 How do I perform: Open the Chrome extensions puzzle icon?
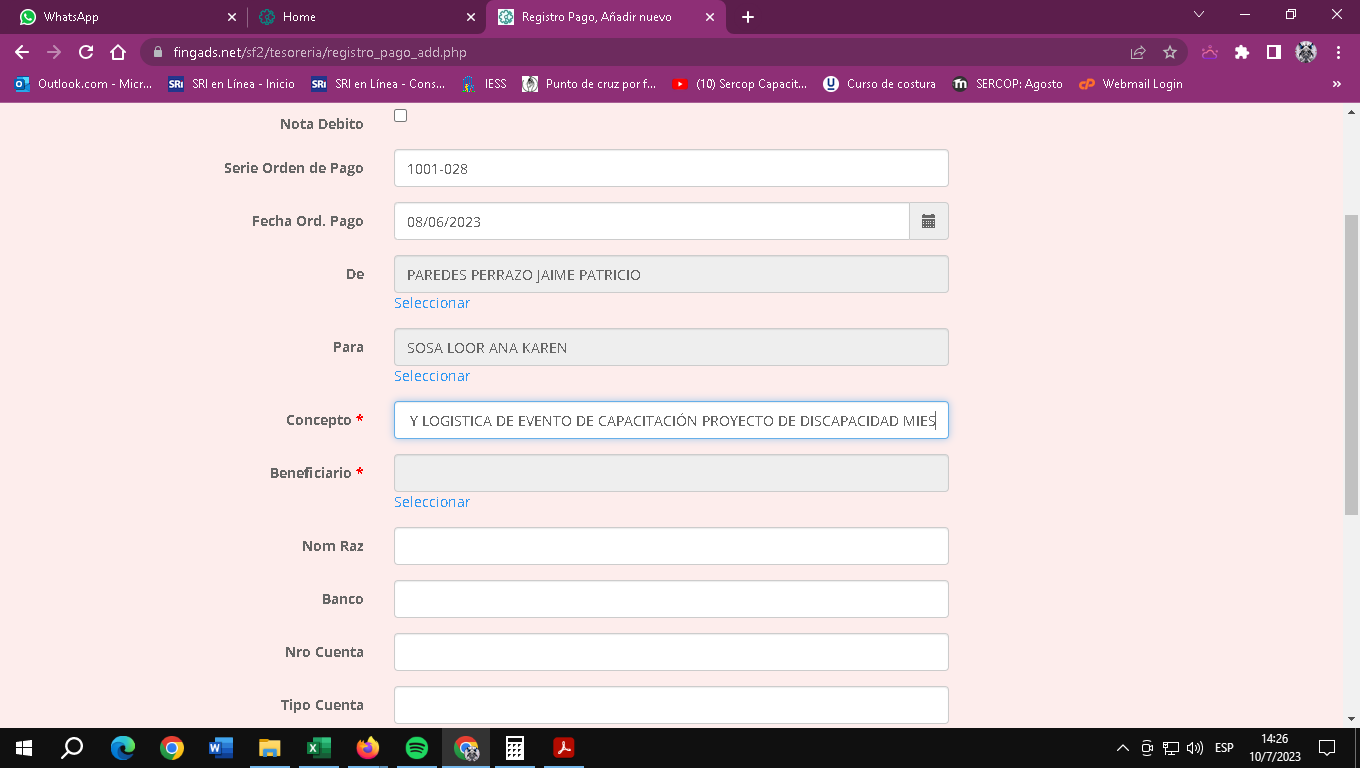(x=1242, y=52)
